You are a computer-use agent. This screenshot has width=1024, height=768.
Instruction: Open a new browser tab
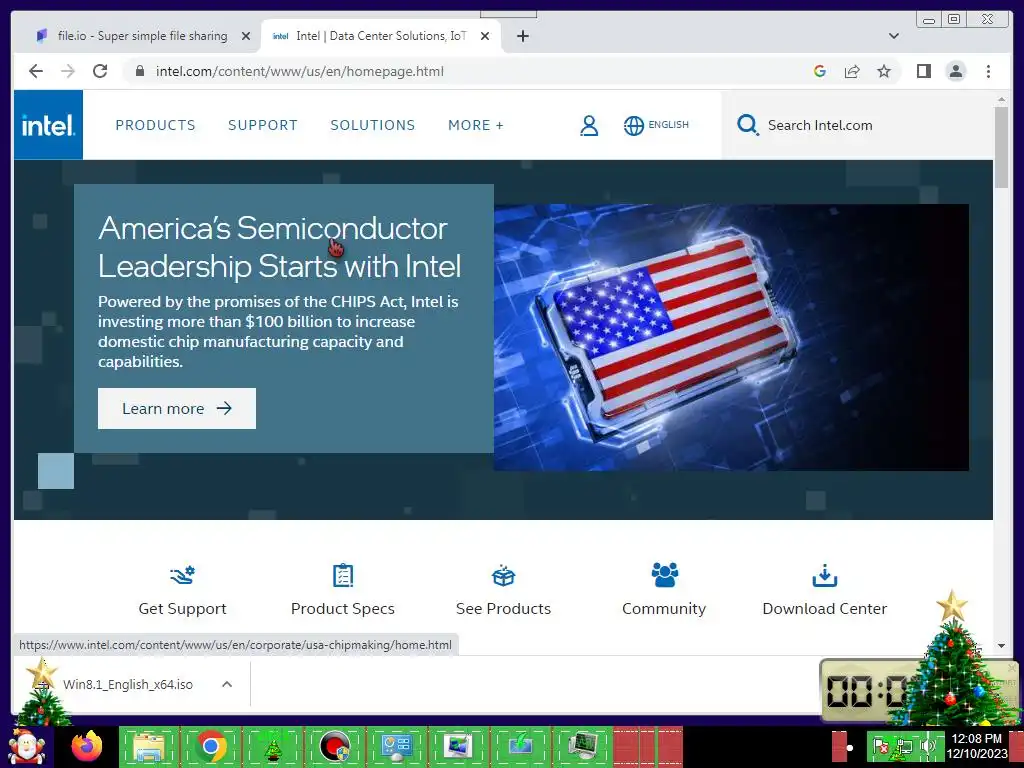[x=522, y=36]
